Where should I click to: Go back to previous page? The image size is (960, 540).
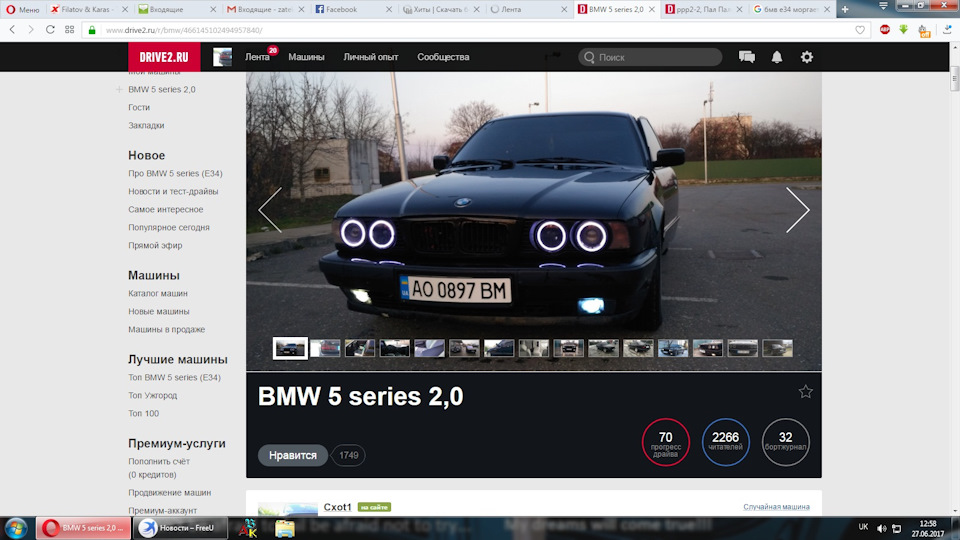pyautogui.click(x=12, y=29)
